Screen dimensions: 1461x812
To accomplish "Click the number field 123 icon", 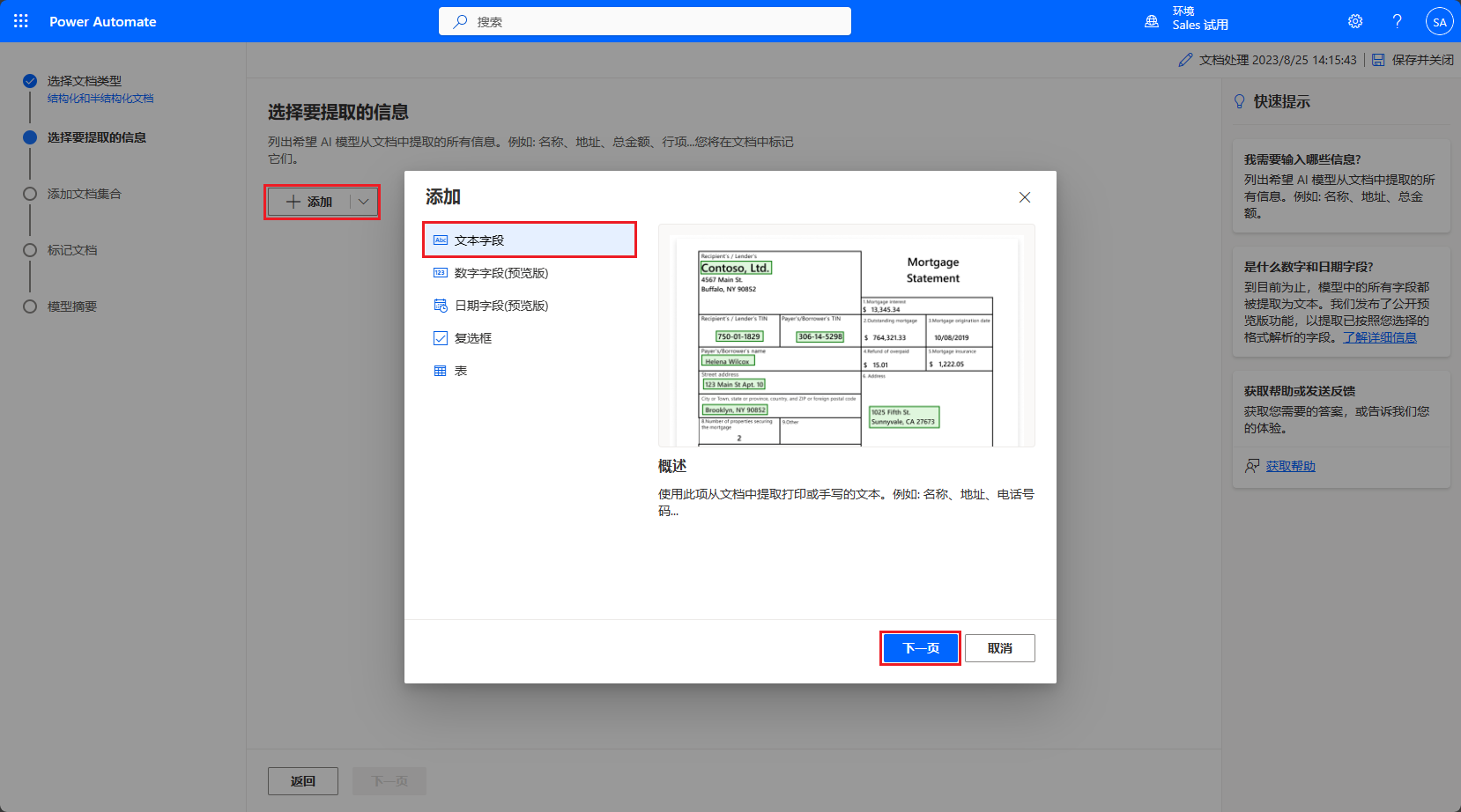I will (x=441, y=273).
